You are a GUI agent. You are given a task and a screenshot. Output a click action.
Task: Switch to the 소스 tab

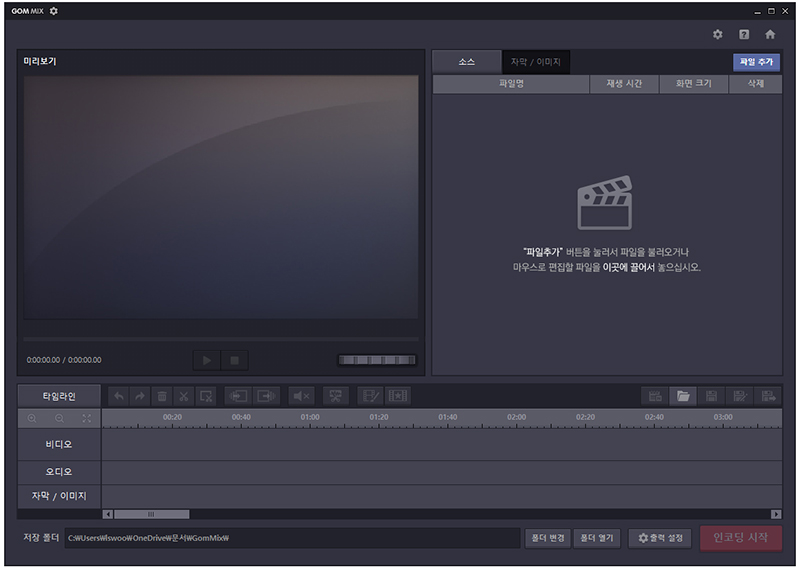(466, 62)
